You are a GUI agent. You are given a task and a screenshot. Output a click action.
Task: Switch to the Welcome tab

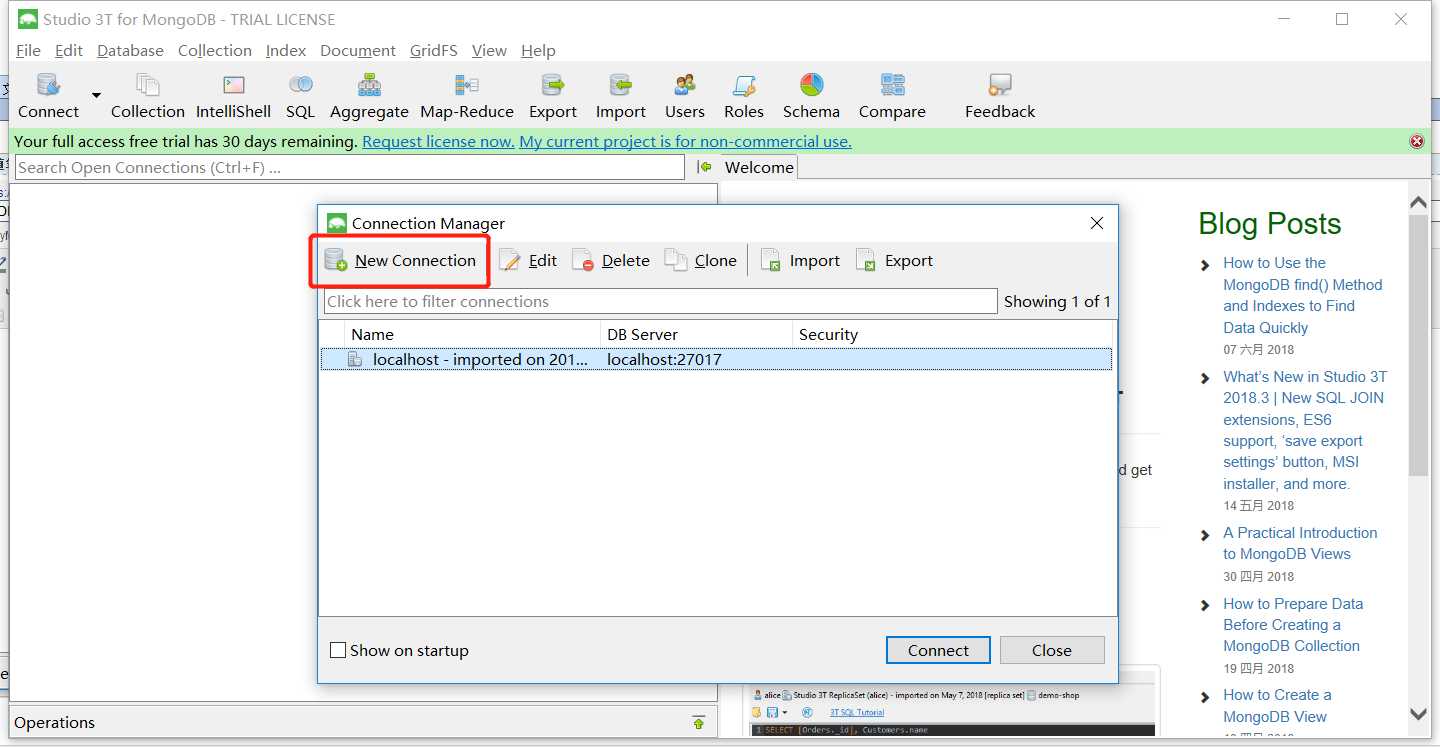759,167
